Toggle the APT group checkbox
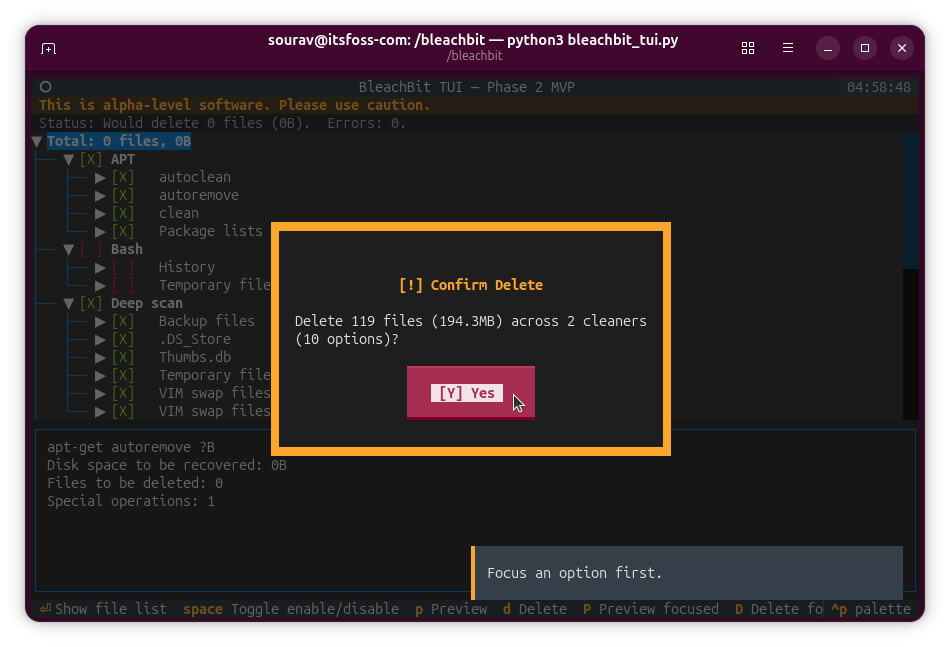Image resolution: width=950 pixels, height=647 pixels. [91, 159]
